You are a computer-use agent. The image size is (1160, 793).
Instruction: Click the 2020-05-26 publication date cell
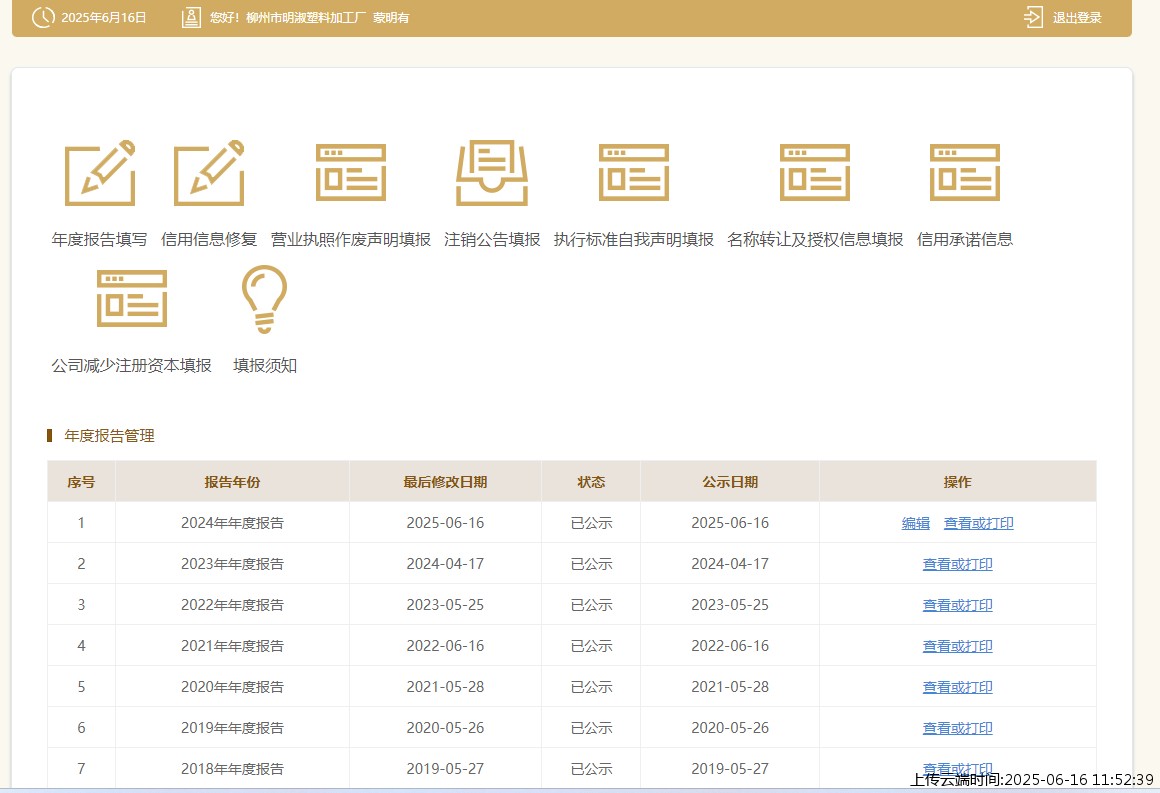click(730, 729)
